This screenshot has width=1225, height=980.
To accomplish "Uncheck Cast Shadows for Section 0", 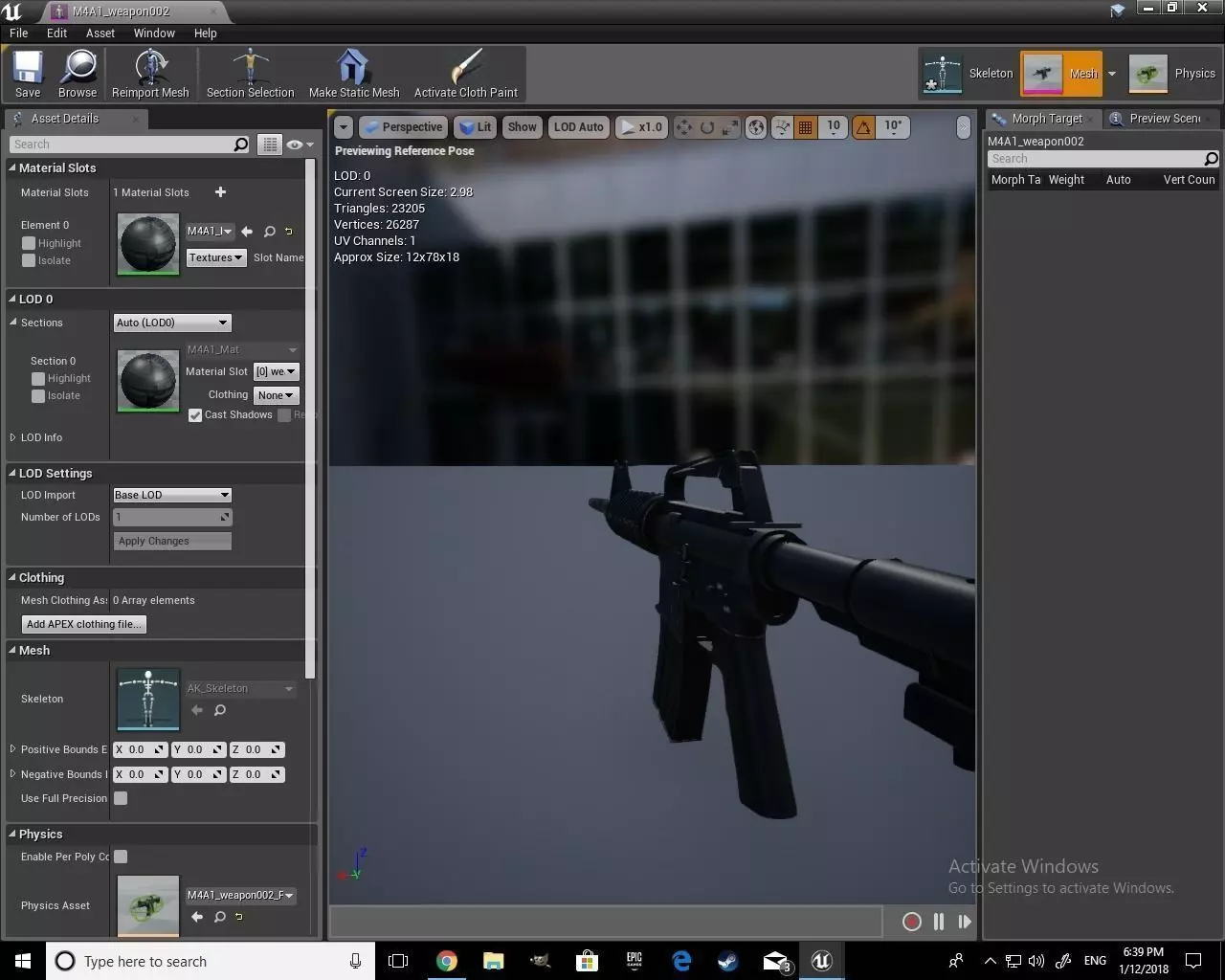I will click(x=195, y=414).
